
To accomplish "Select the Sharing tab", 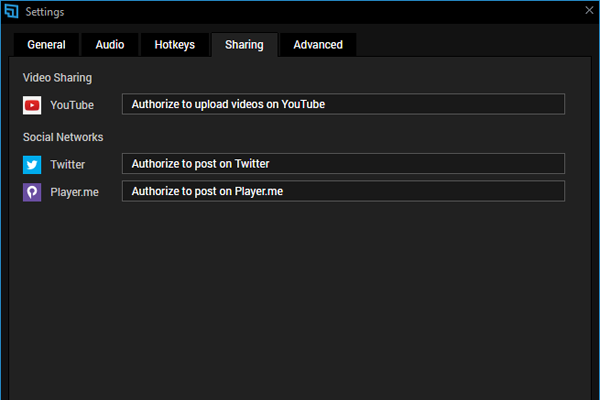I will 244,45.
